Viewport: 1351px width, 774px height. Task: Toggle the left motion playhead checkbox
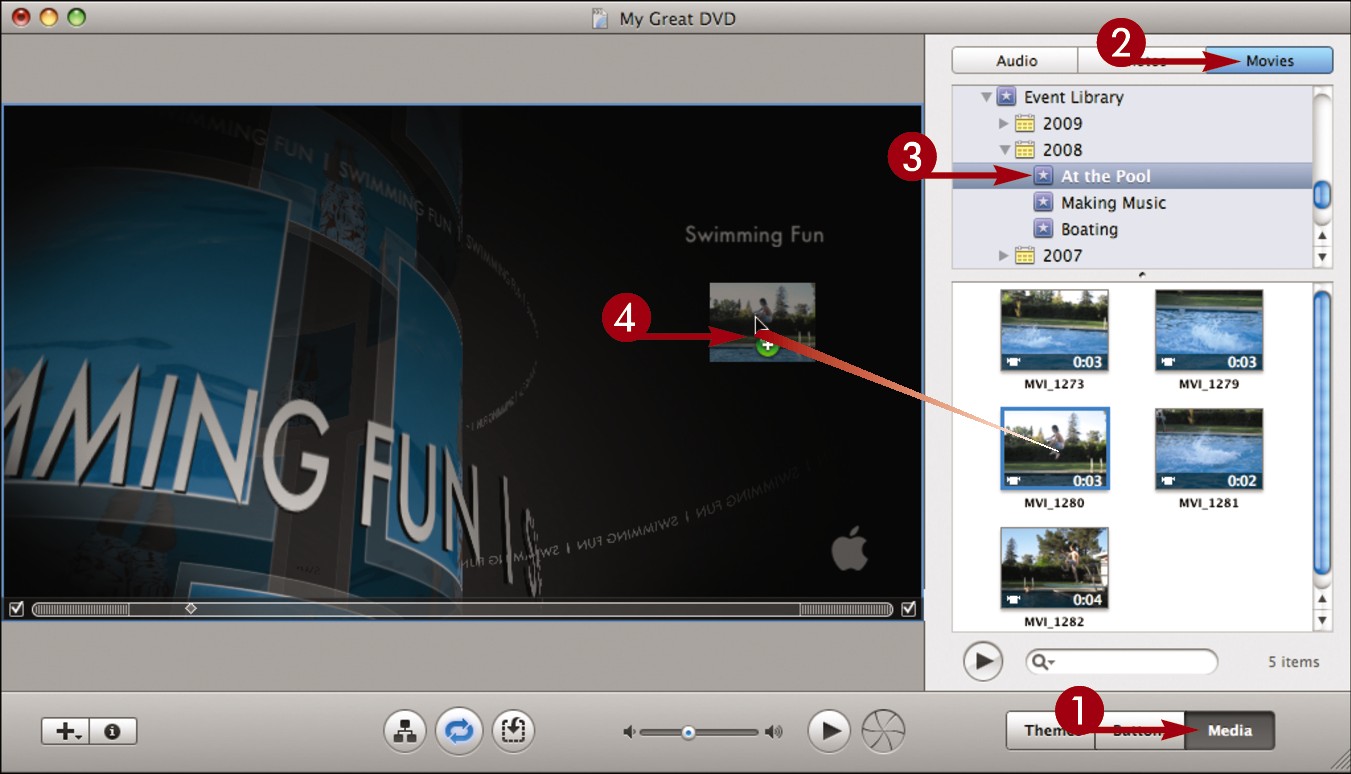click(x=15, y=608)
